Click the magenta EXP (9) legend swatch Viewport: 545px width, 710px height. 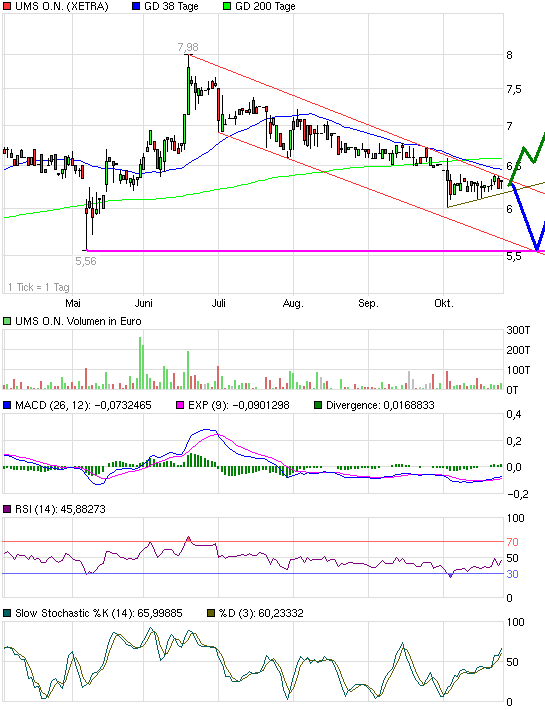tap(180, 405)
